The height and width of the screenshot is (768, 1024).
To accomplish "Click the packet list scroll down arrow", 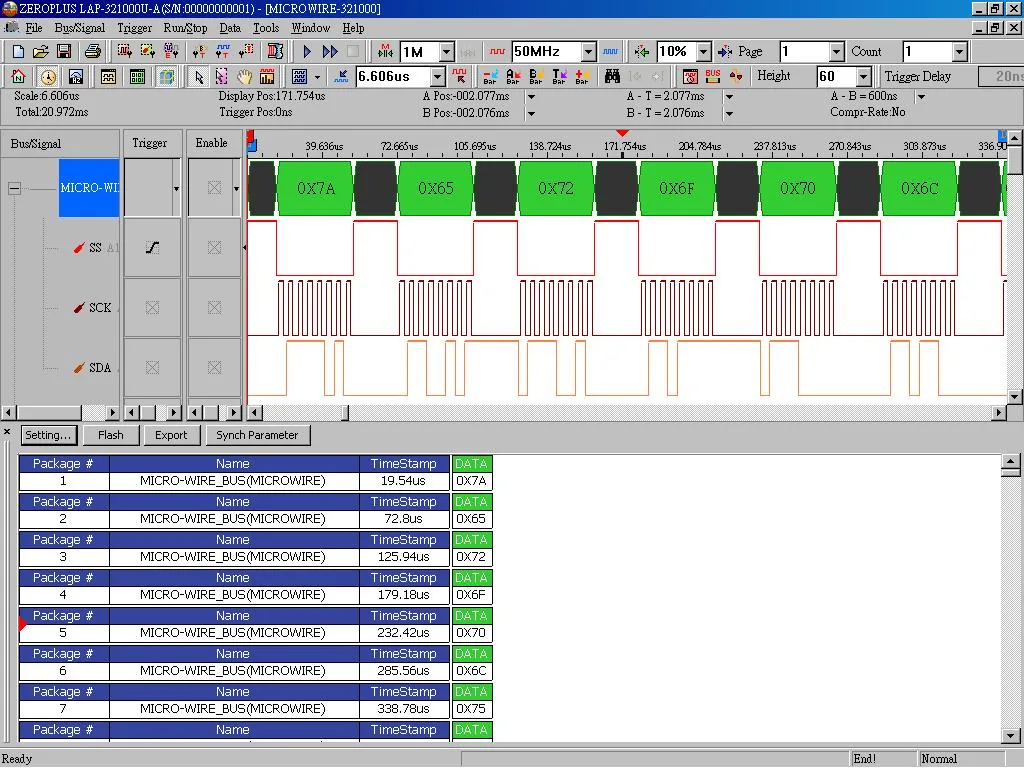I will click(1010, 735).
